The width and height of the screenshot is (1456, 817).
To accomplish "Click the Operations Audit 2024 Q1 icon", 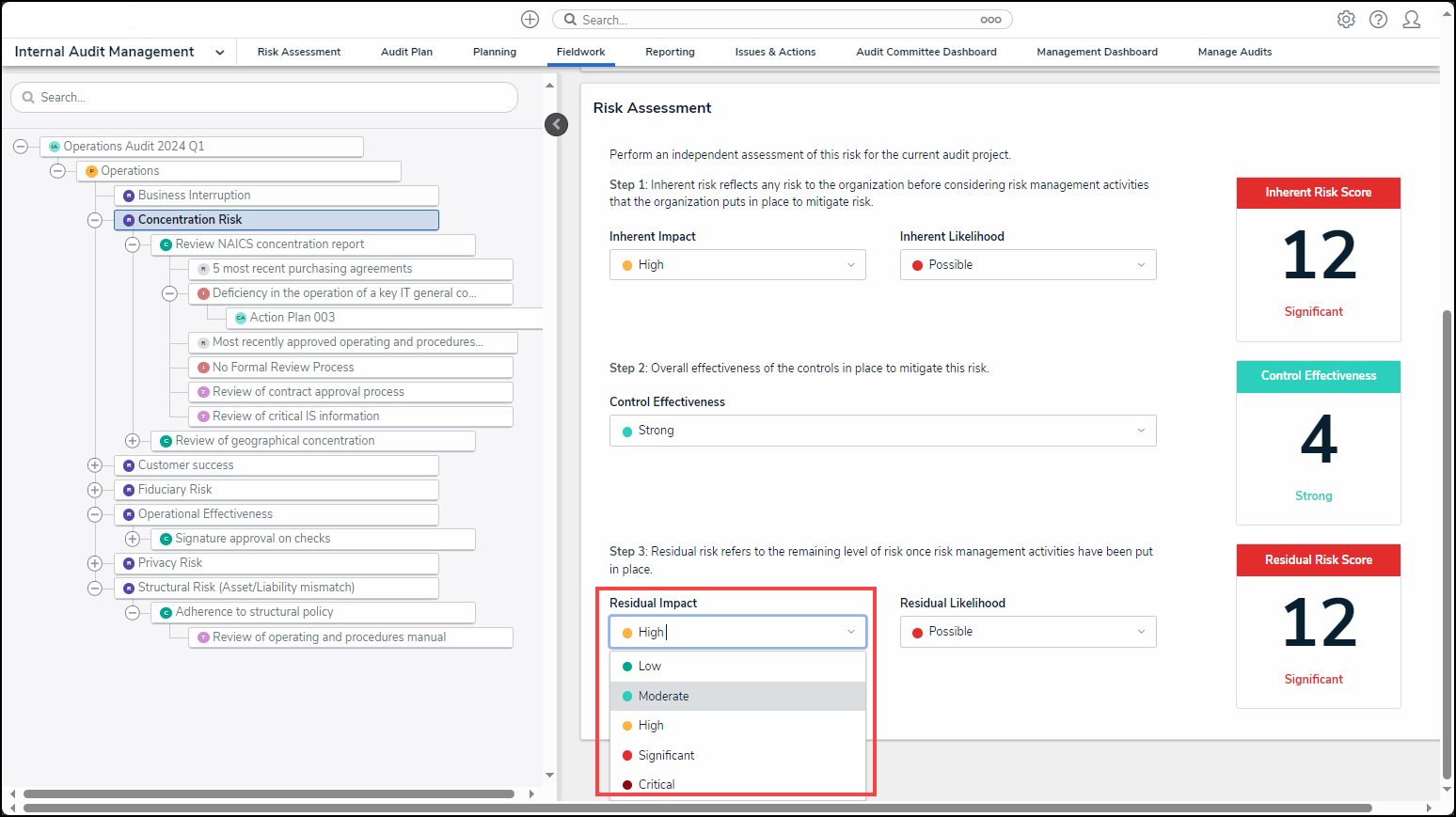I will [x=55, y=147].
